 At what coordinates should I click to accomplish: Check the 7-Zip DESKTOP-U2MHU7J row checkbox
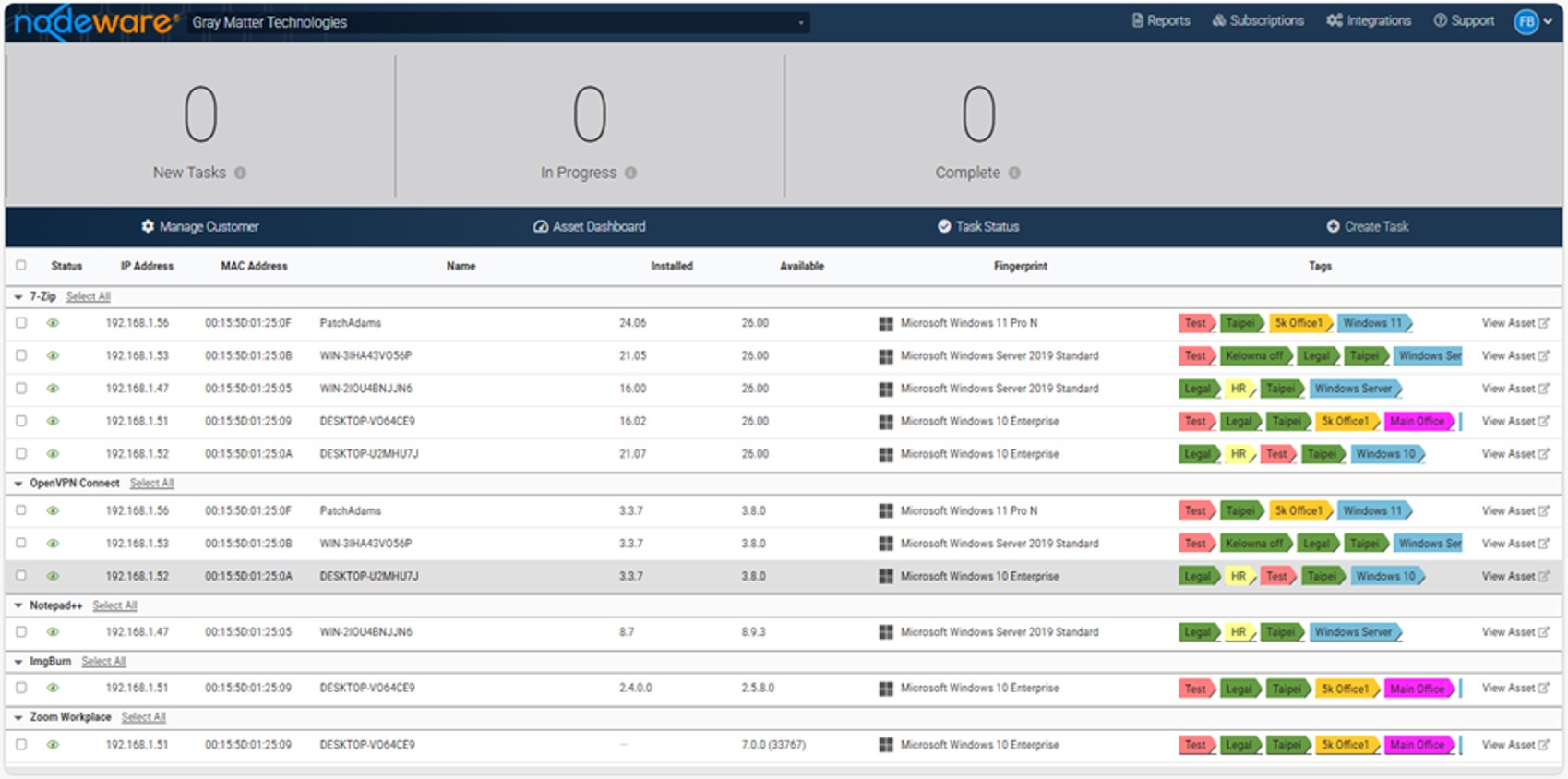point(21,454)
